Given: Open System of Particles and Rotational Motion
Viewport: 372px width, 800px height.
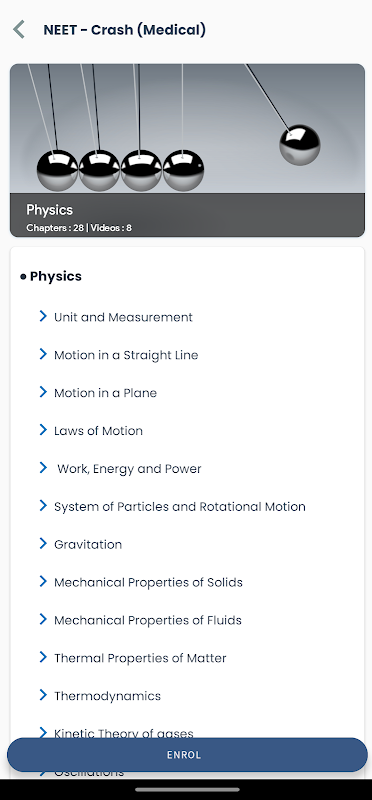Looking at the screenshot, I should click(180, 507).
